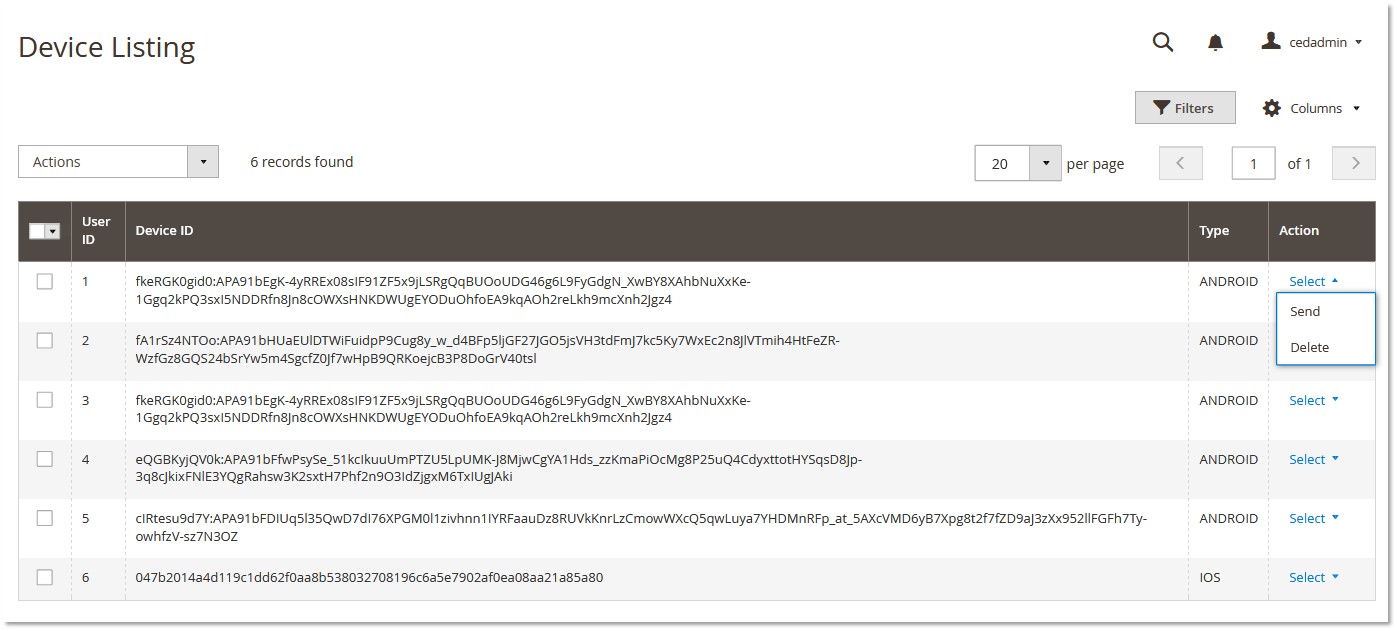Click the current page number field
Viewport: 1397px width, 631px height.
coord(1253,164)
